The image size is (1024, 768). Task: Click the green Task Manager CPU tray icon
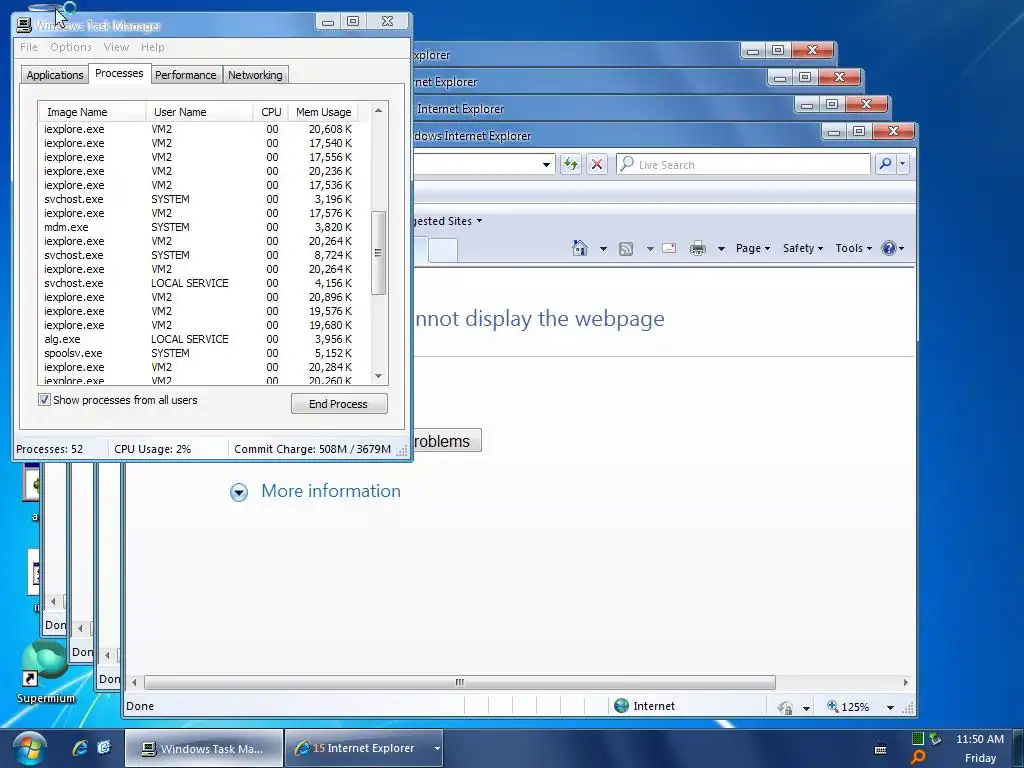[x=918, y=739]
